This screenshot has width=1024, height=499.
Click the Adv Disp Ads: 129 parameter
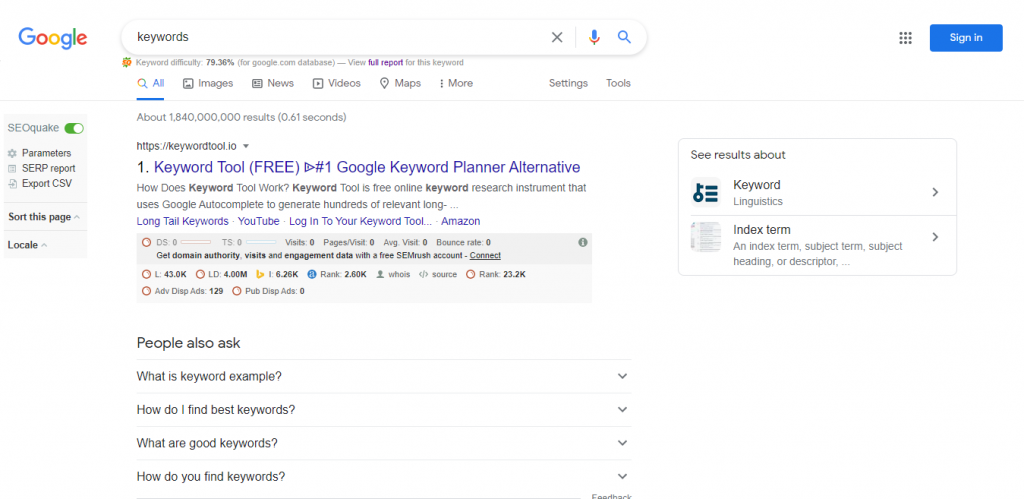coord(182,291)
